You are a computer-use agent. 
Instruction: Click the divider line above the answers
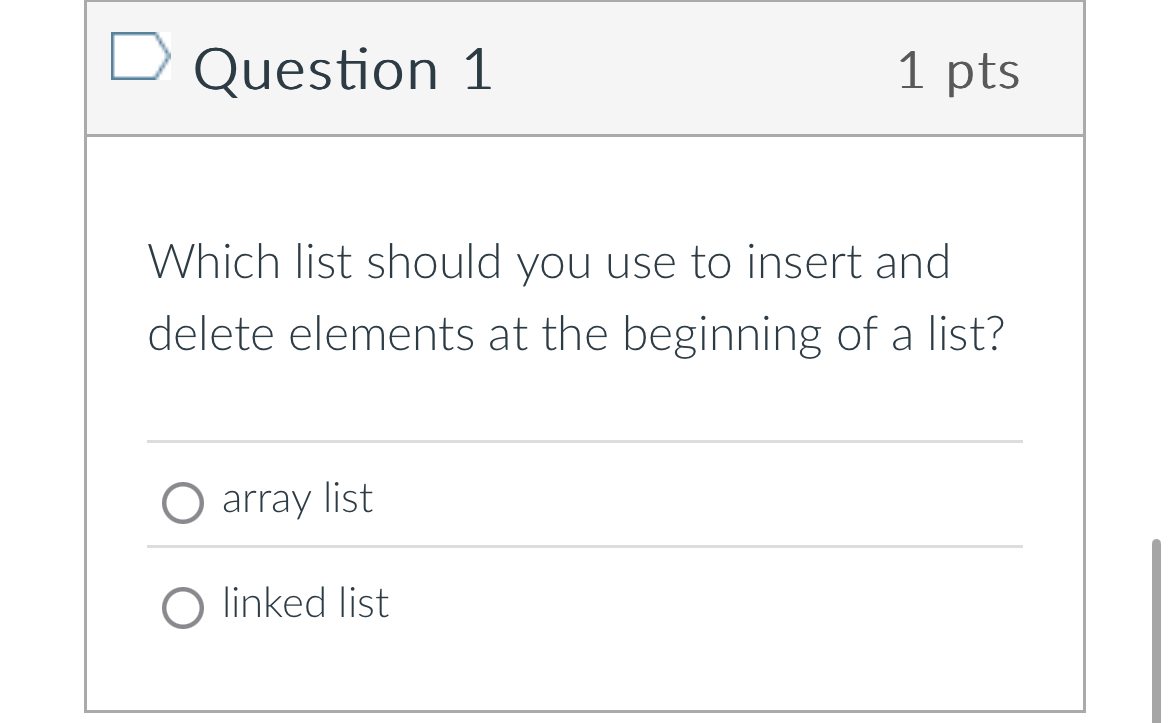pos(585,441)
